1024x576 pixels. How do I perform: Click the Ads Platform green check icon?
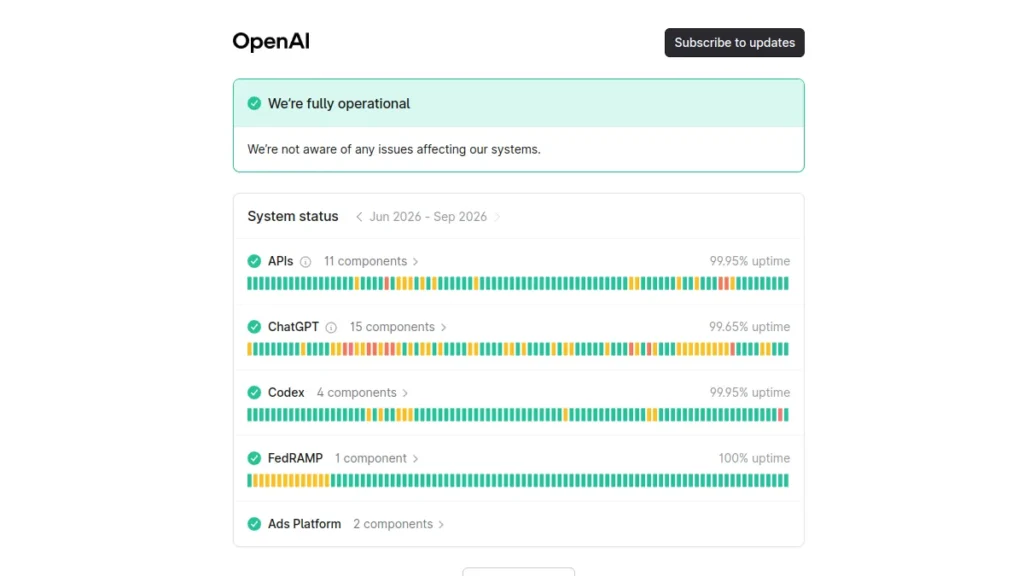pyautogui.click(x=254, y=524)
